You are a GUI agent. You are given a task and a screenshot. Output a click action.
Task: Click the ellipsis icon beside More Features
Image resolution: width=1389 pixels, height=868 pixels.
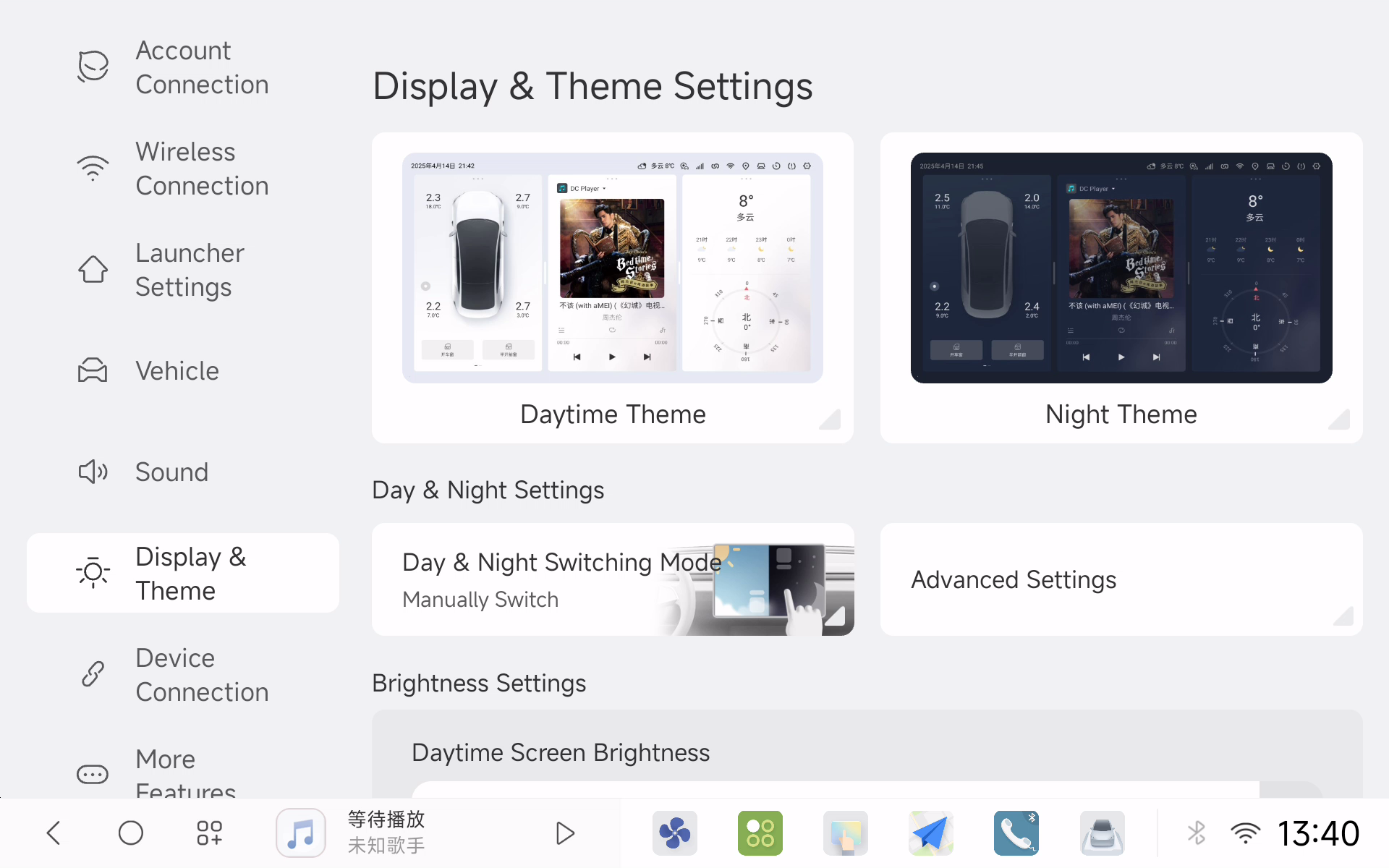point(93,775)
